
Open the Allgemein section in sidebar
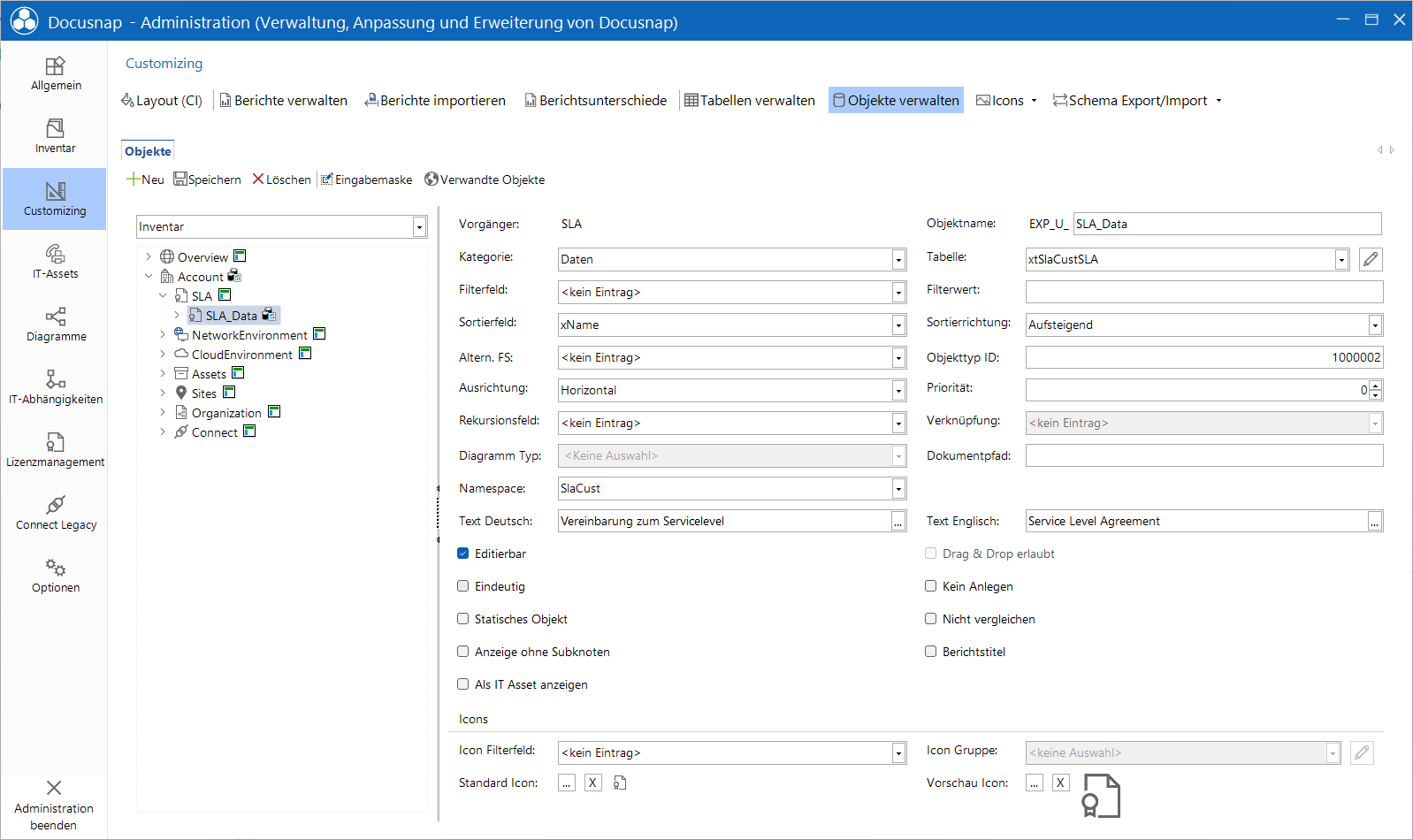55,73
